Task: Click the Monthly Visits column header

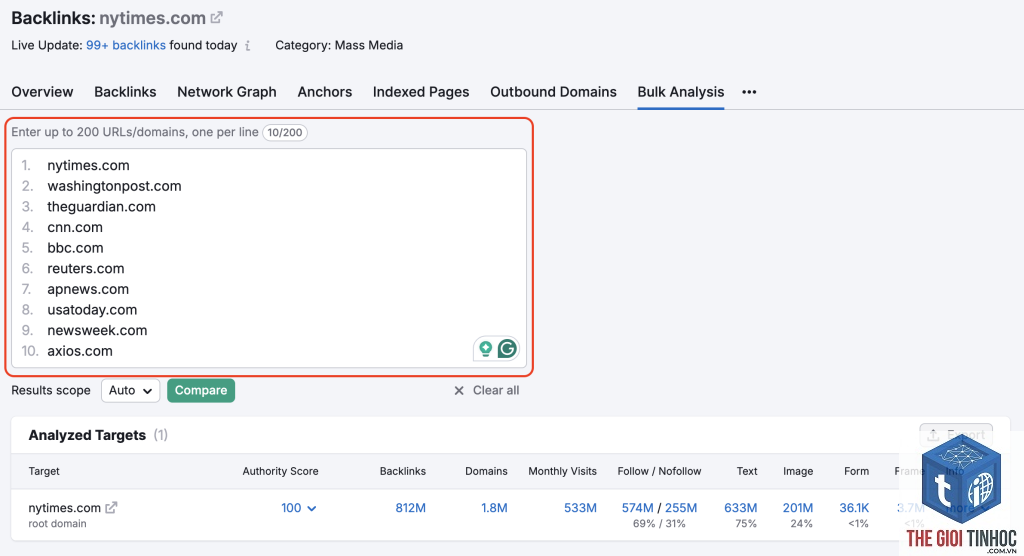Action: click(x=562, y=471)
